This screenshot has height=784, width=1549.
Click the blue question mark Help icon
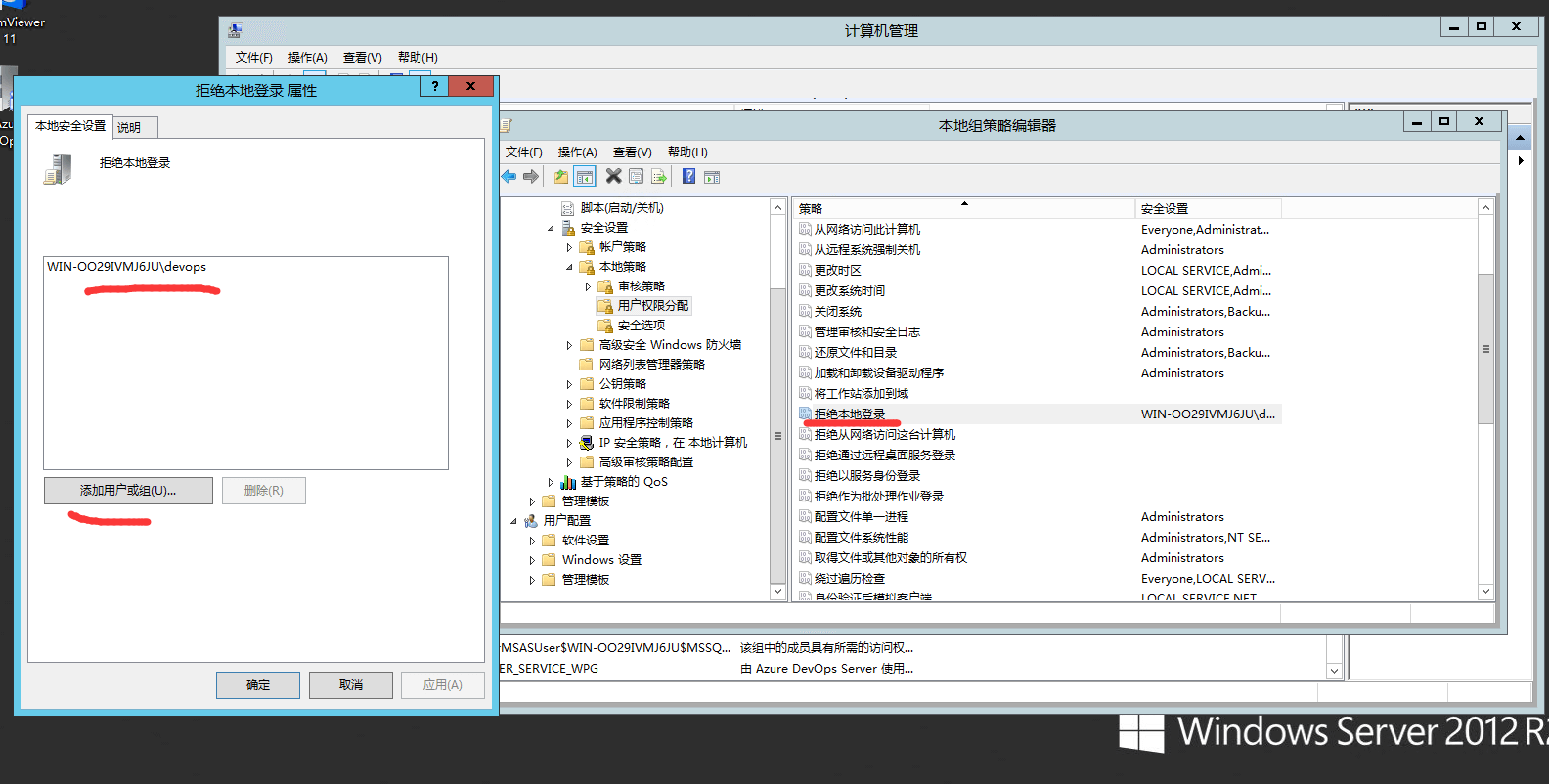click(688, 176)
